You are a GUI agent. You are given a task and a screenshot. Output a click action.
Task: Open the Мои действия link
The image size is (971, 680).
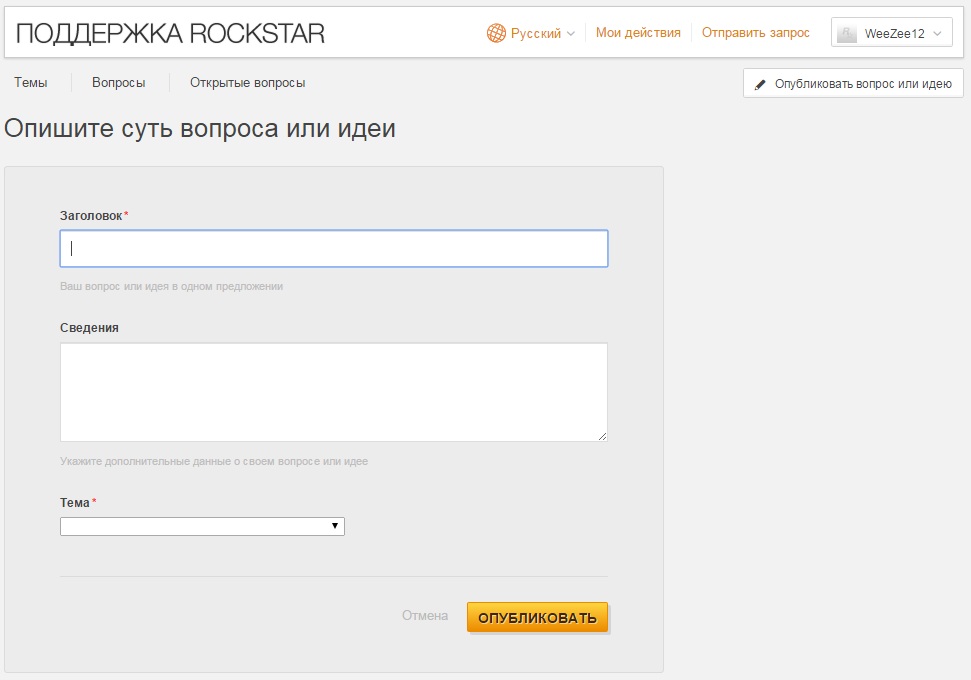point(638,33)
